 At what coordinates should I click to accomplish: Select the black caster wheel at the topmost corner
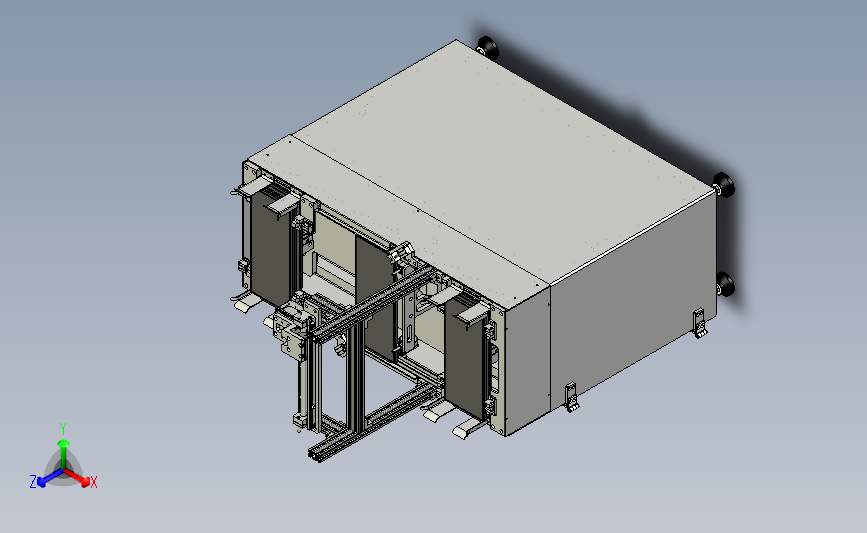pyautogui.click(x=488, y=48)
